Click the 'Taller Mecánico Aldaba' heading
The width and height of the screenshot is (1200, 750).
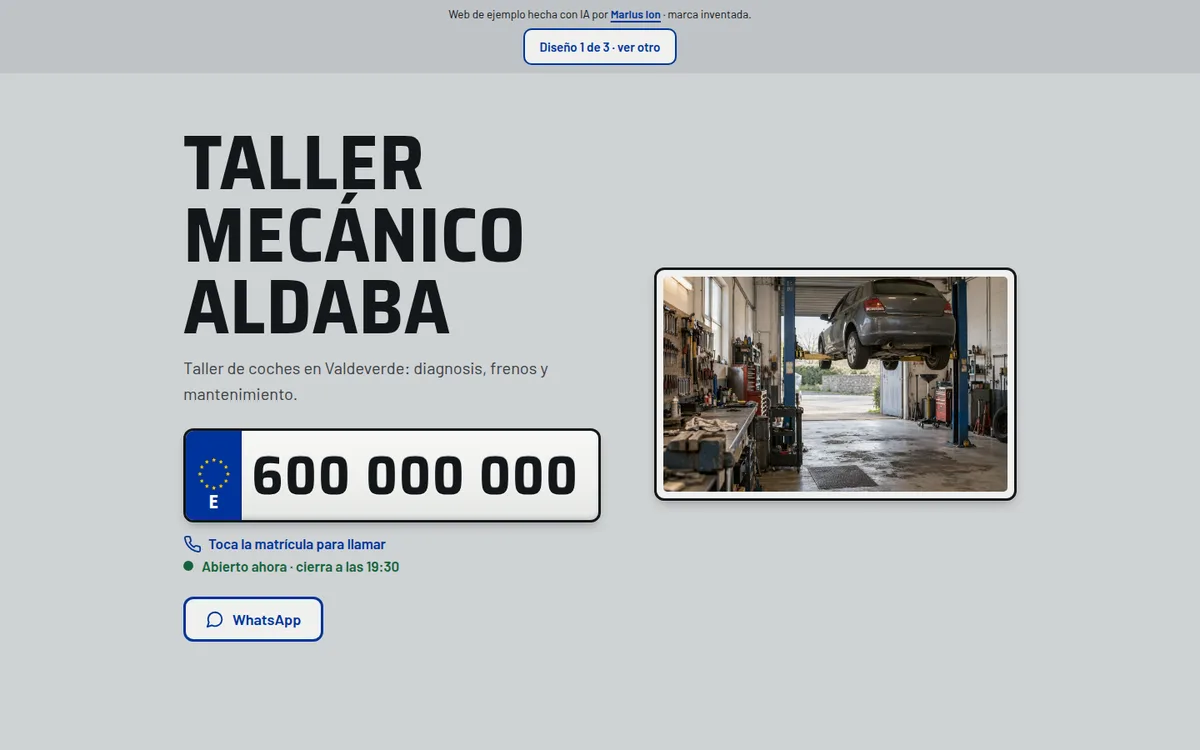353,236
